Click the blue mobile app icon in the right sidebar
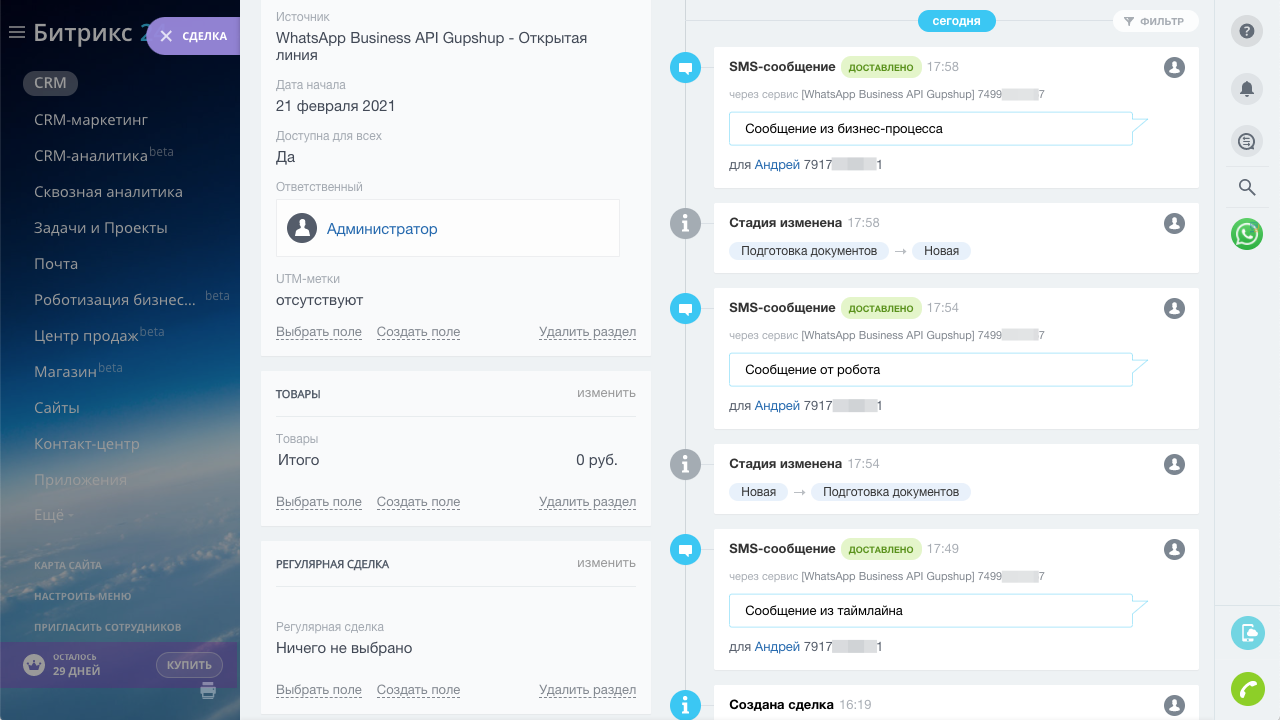This screenshot has width=1280, height=720. pyautogui.click(x=1247, y=633)
